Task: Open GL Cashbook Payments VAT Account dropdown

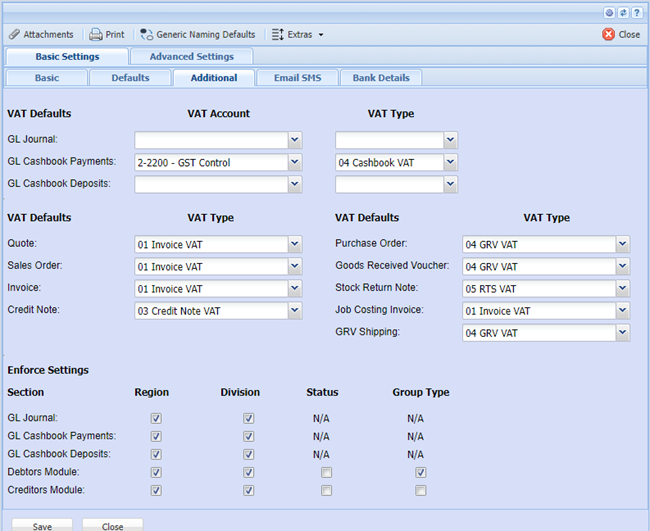Action: coord(294,162)
